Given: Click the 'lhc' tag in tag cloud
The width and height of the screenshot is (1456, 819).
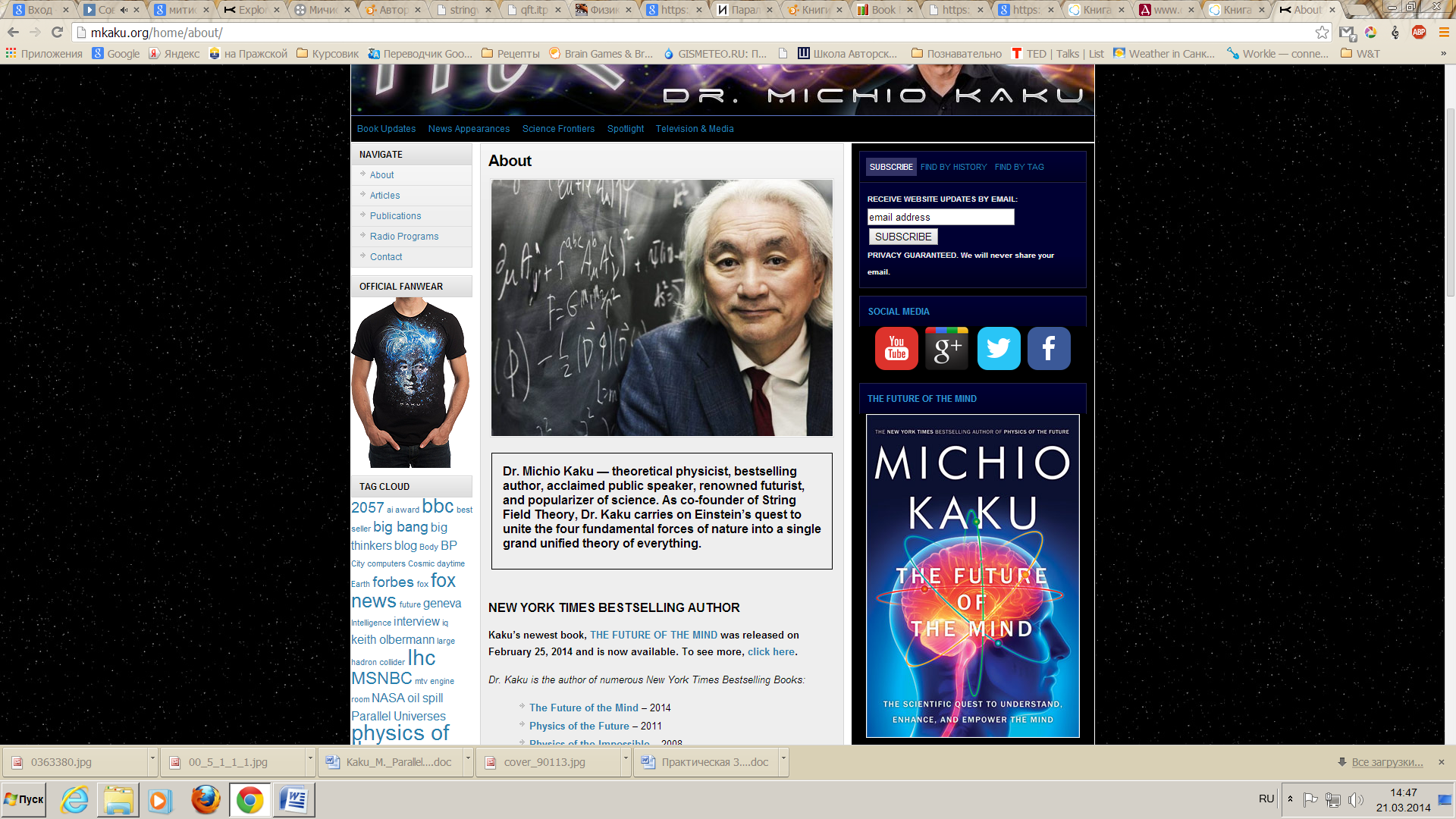Looking at the screenshot, I should point(422,657).
